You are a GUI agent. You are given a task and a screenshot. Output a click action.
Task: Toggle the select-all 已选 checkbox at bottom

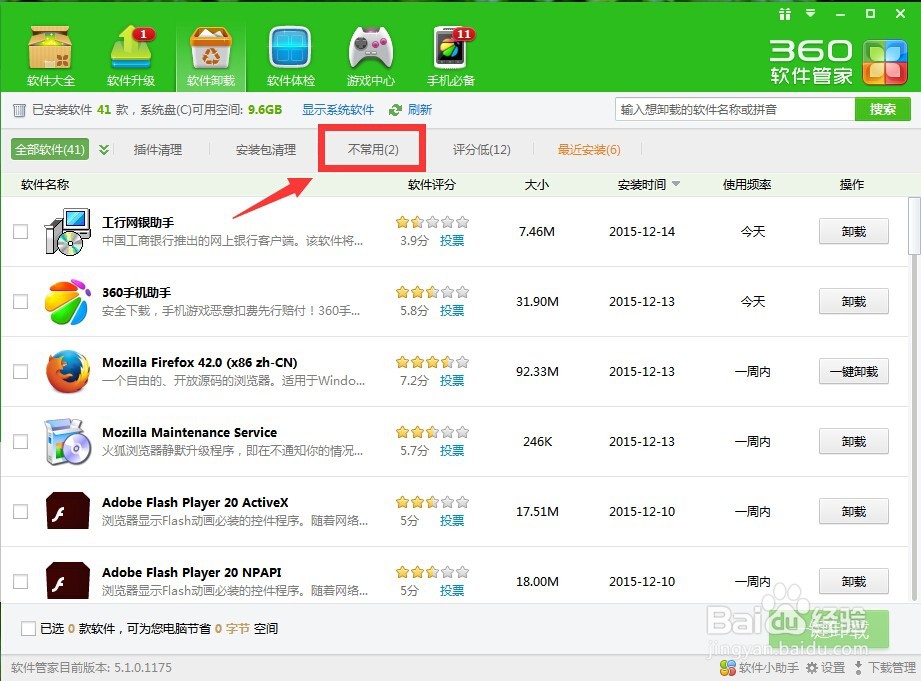28,629
